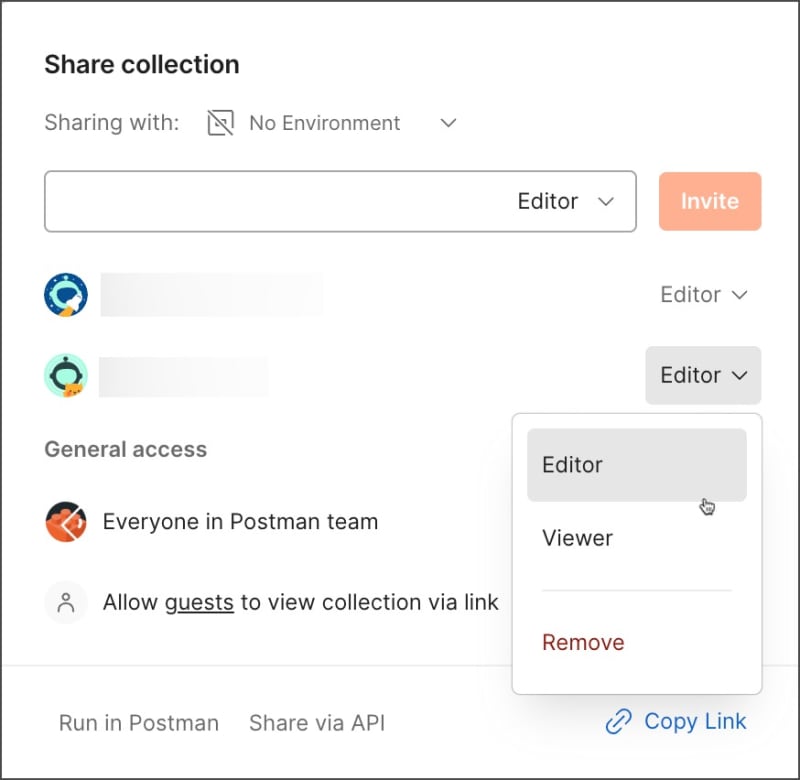Select Remove in the role menu
The image size is (800, 780).
[583, 642]
